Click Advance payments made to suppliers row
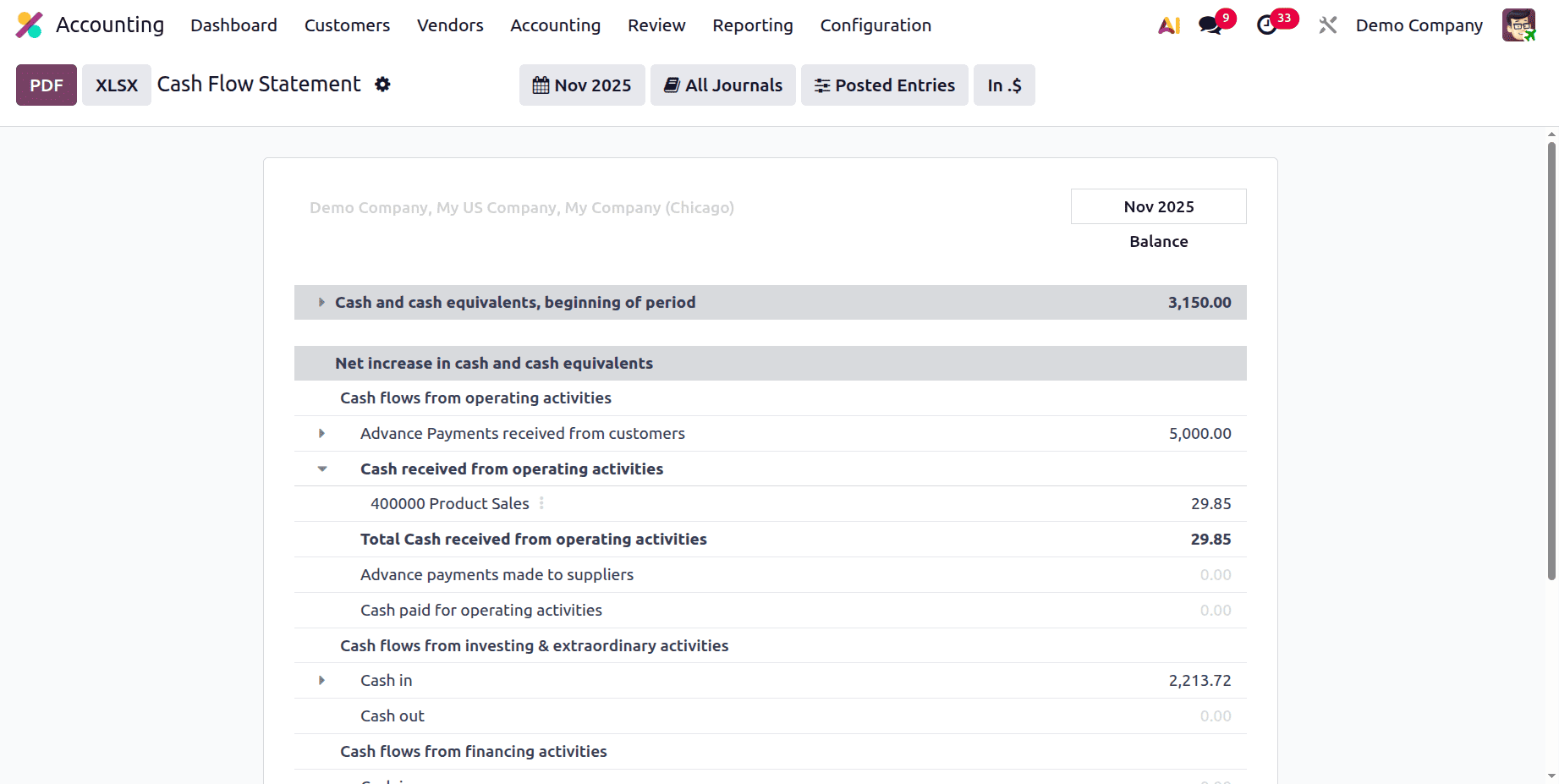 [x=771, y=574]
